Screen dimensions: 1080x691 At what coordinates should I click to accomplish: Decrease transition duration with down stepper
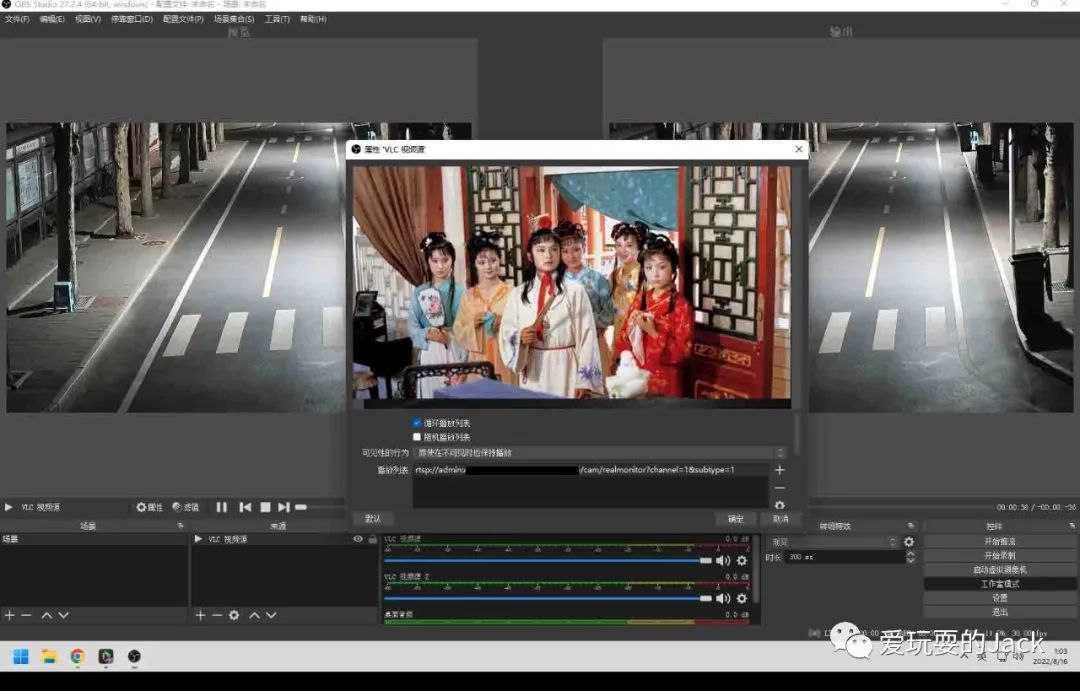click(911, 561)
